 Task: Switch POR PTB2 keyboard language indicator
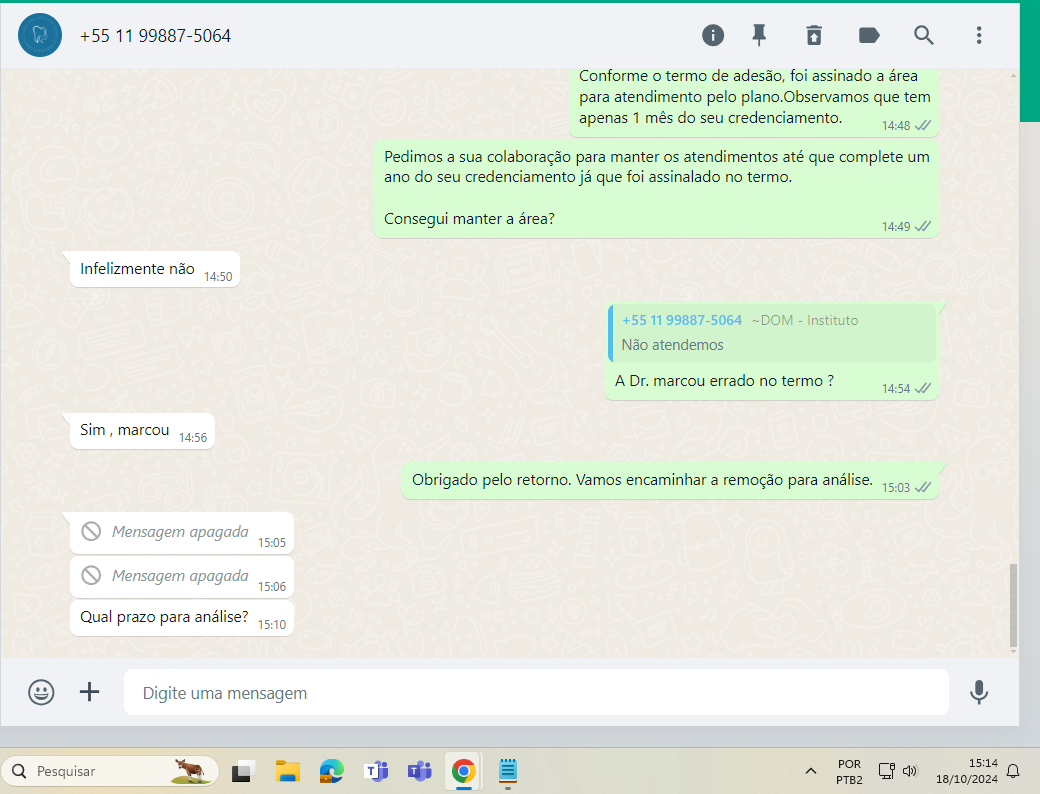849,771
